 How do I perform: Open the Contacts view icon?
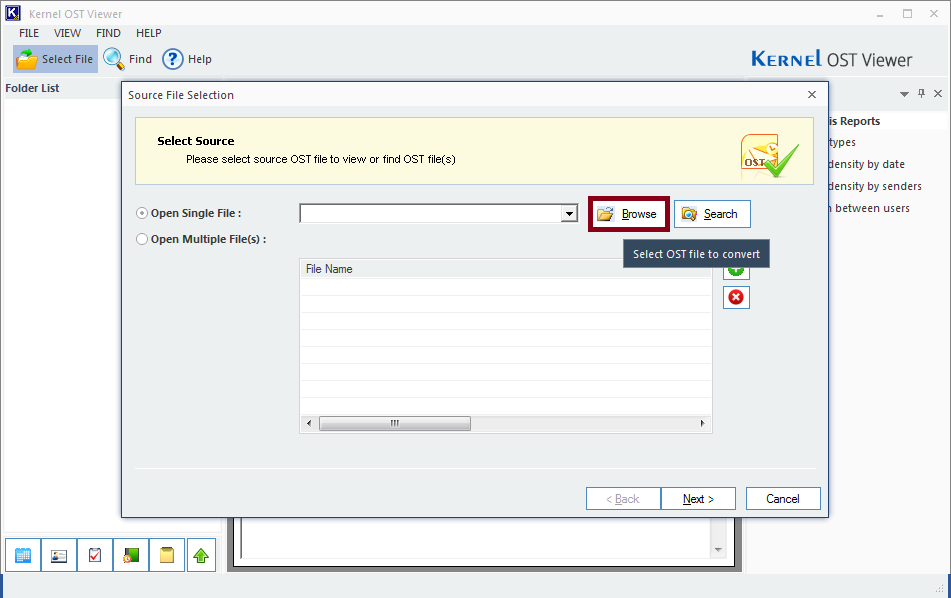[x=59, y=555]
